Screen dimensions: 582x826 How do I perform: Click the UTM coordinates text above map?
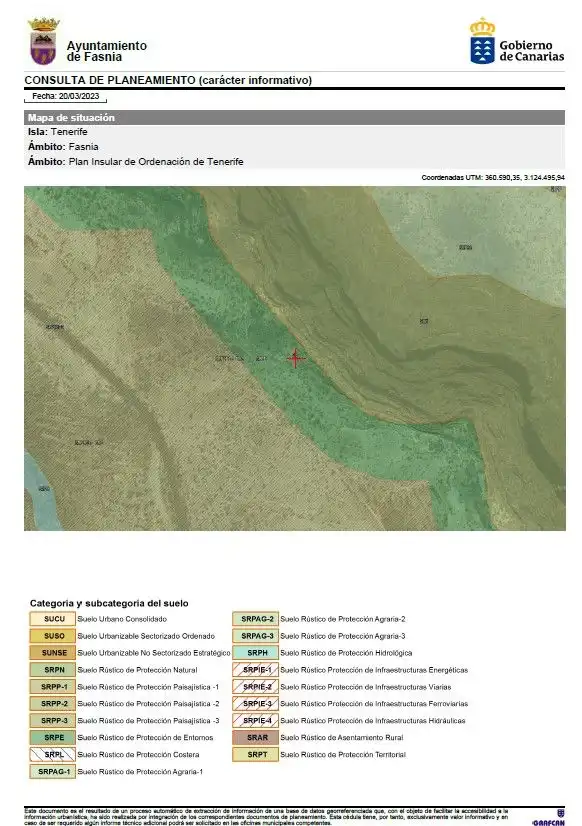pos(493,178)
